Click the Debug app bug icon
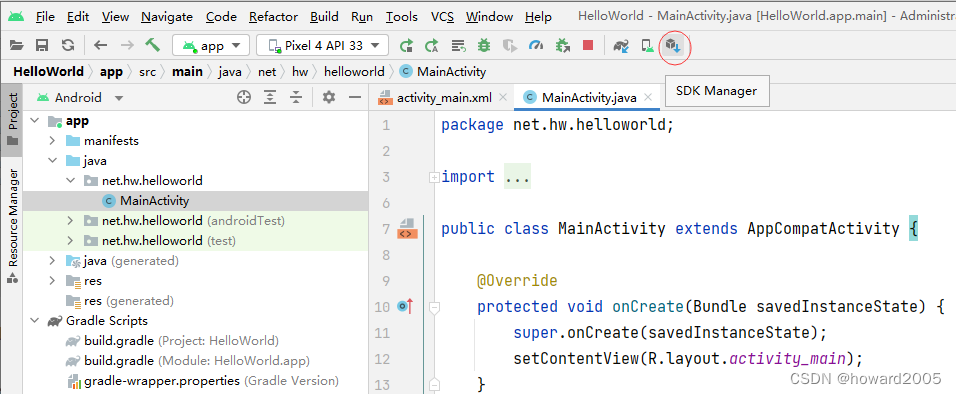 484,45
